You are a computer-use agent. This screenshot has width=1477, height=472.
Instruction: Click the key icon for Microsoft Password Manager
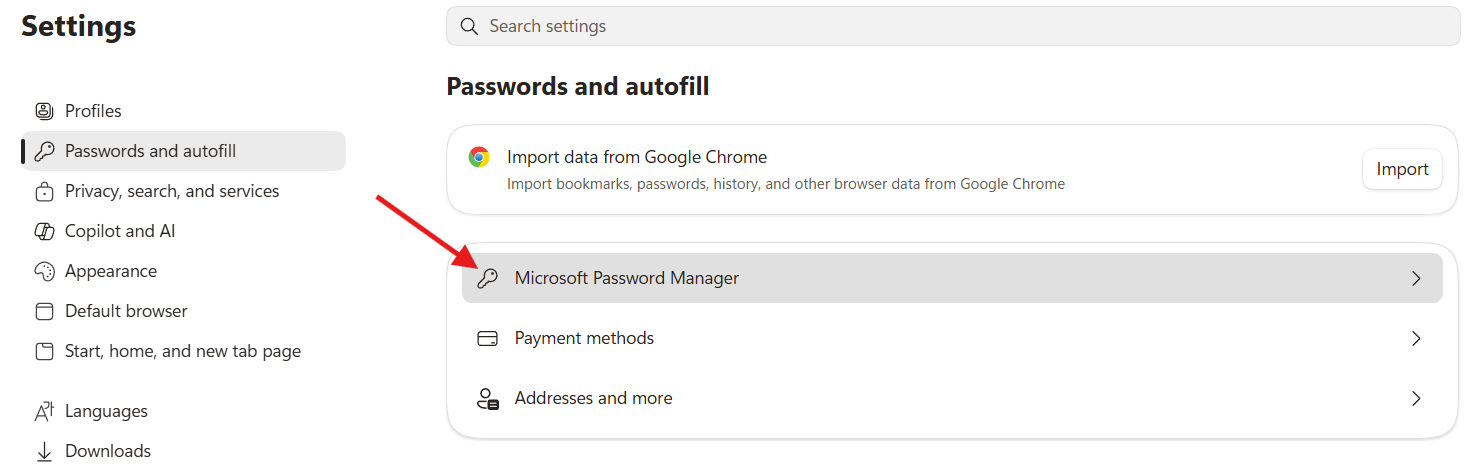pyautogui.click(x=488, y=278)
